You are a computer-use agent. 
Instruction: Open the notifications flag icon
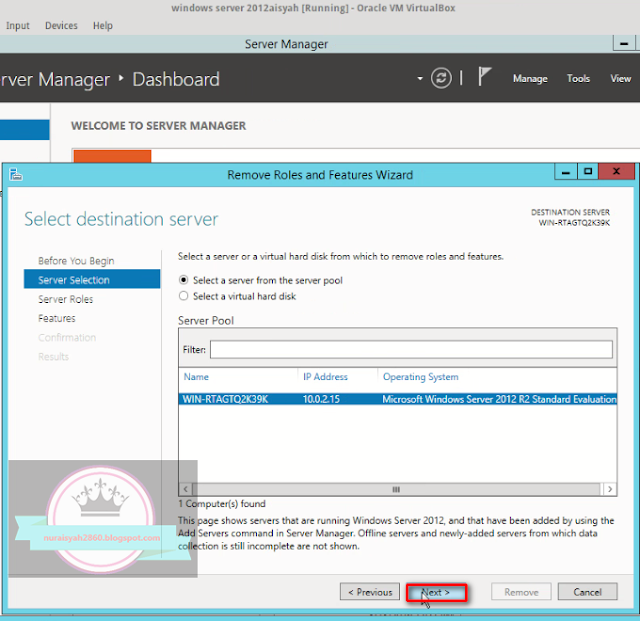(484, 76)
